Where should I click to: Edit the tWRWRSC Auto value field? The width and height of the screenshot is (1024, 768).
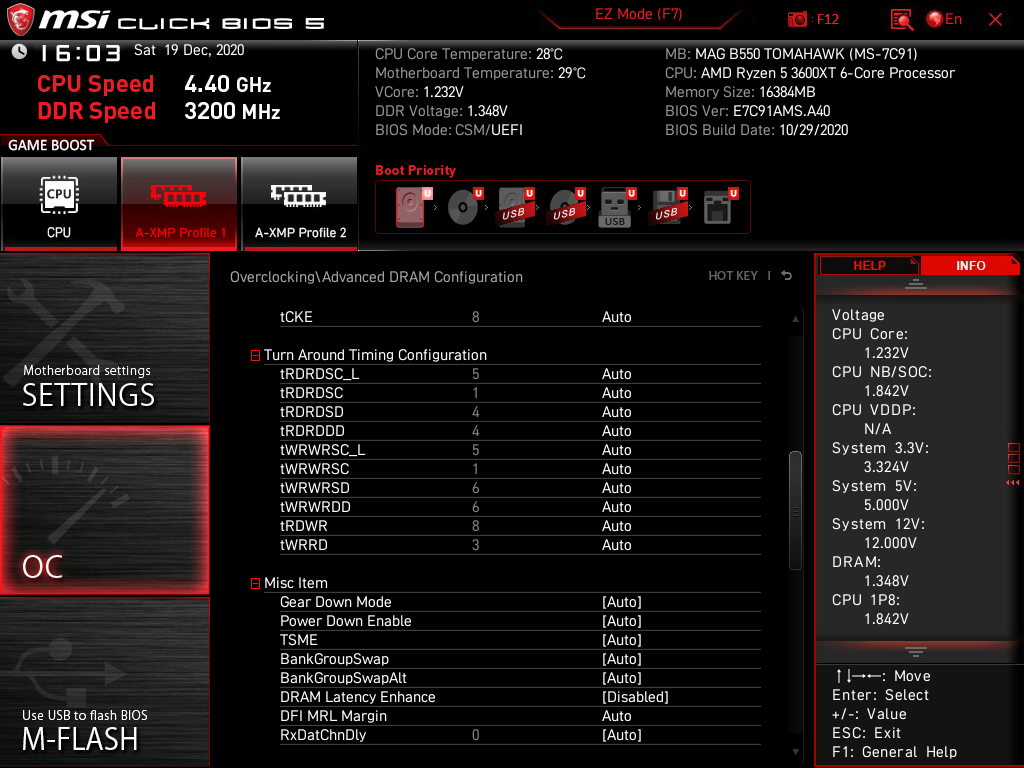(x=616, y=468)
